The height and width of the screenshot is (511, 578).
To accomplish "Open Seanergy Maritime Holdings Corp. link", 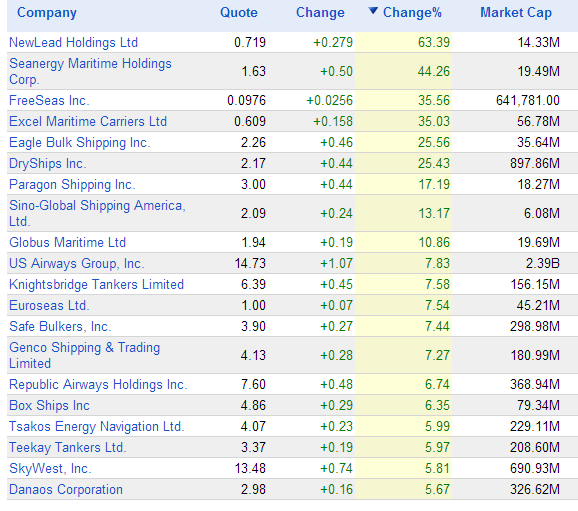I will click(90, 72).
